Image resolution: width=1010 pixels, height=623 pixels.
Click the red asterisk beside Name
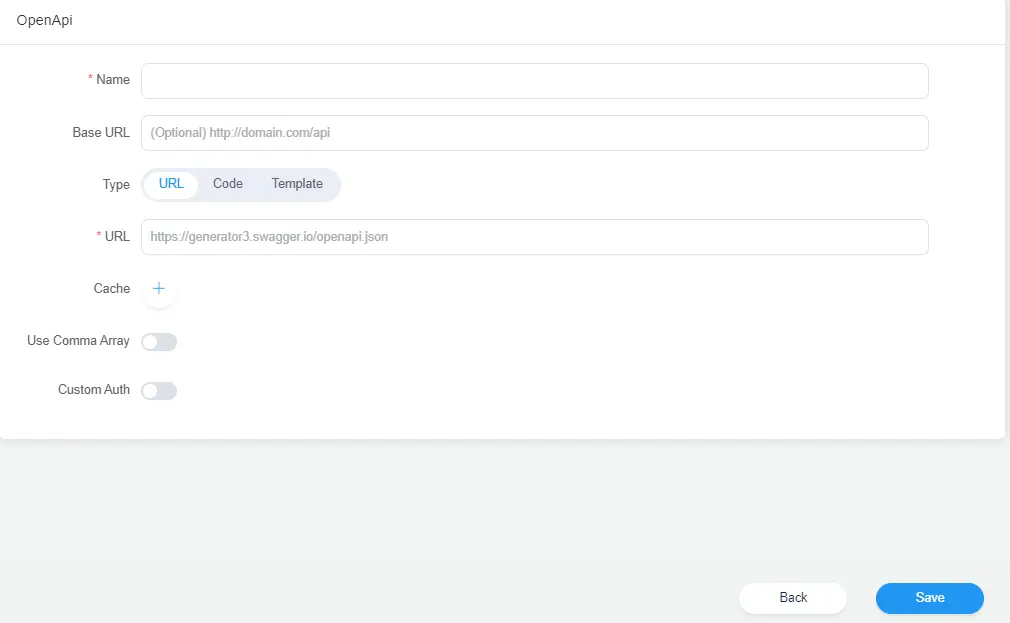[91, 80]
